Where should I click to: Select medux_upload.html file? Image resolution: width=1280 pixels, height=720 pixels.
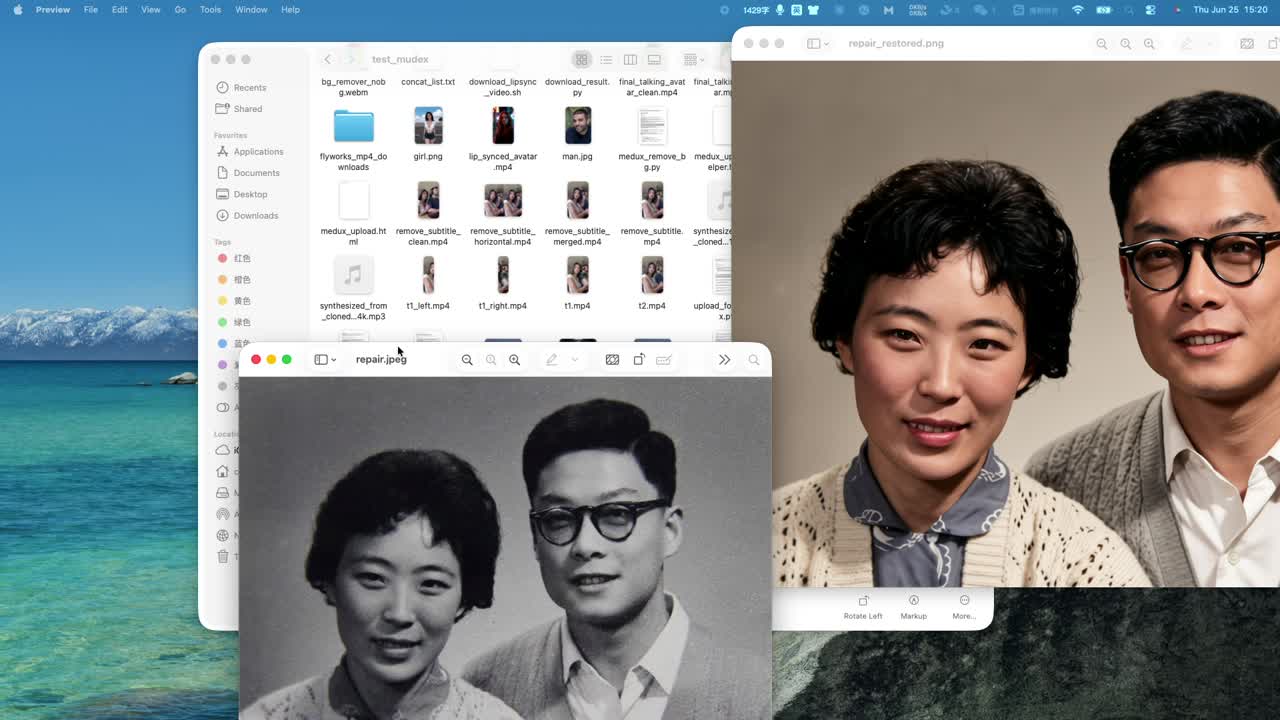[x=353, y=201]
